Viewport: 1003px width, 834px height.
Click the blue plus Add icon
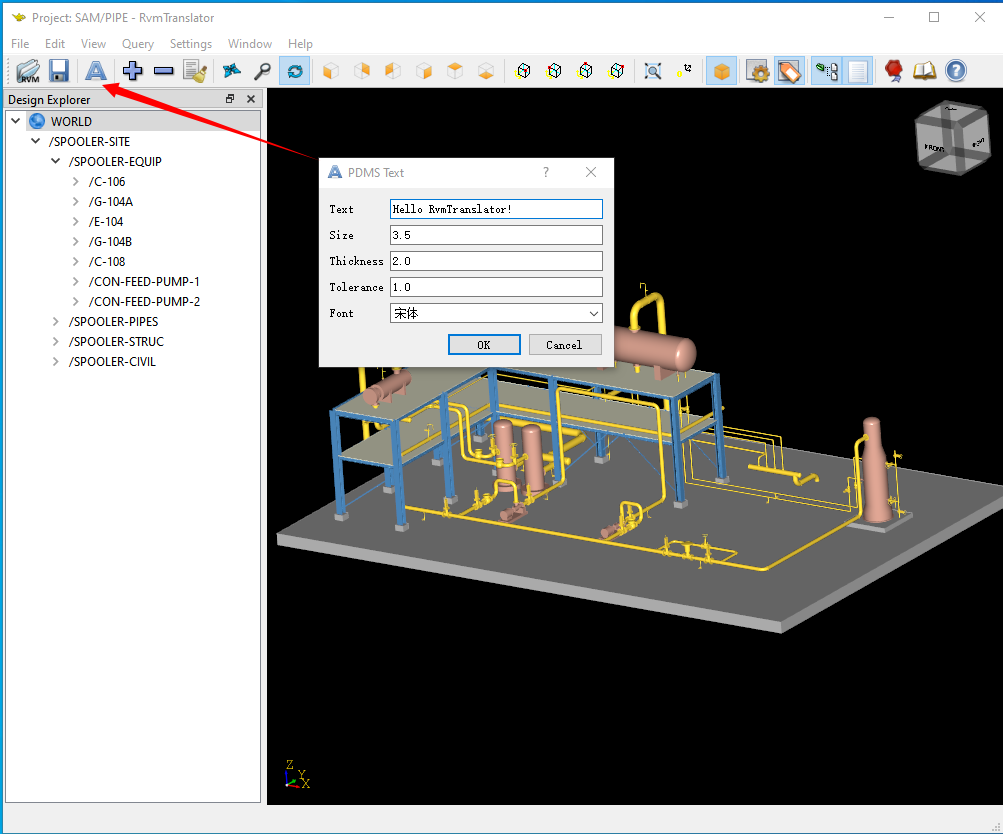pos(132,71)
